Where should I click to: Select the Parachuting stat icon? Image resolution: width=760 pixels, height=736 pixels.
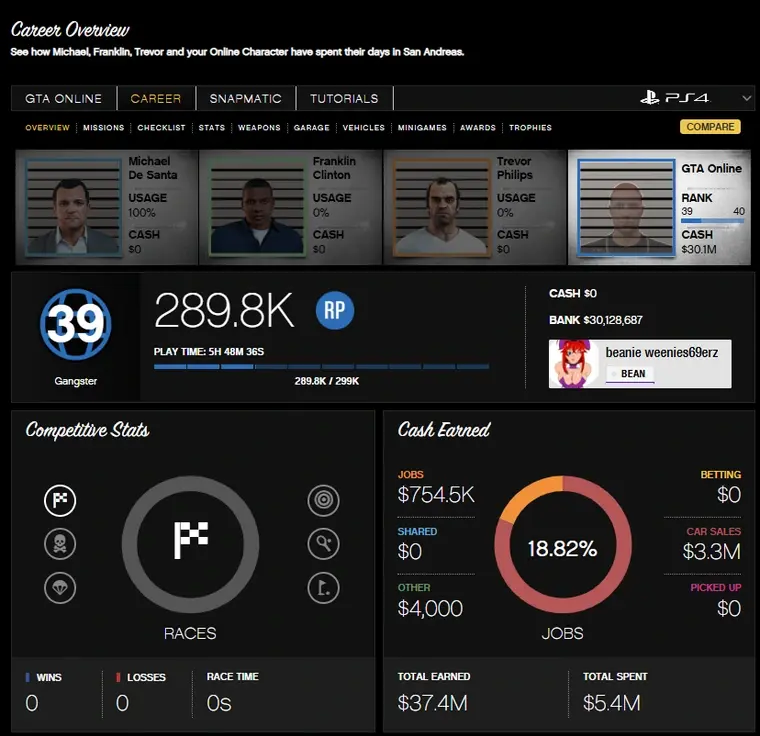point(60,588)
